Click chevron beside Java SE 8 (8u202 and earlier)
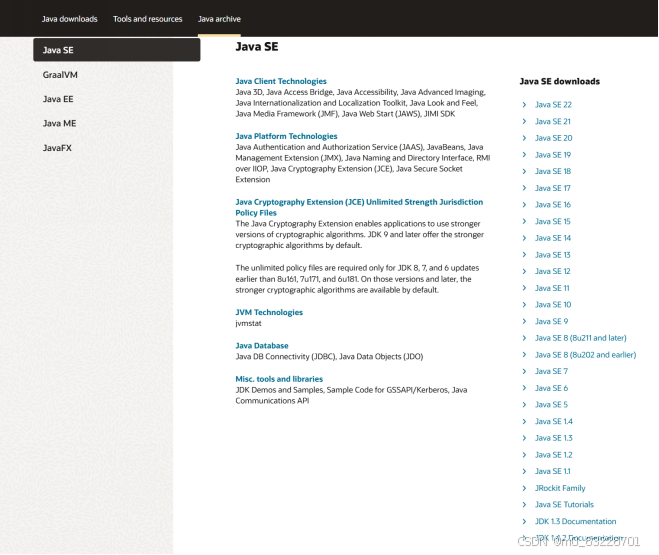Viewport: 659px width, 555px height. click(x=524, y=355)
